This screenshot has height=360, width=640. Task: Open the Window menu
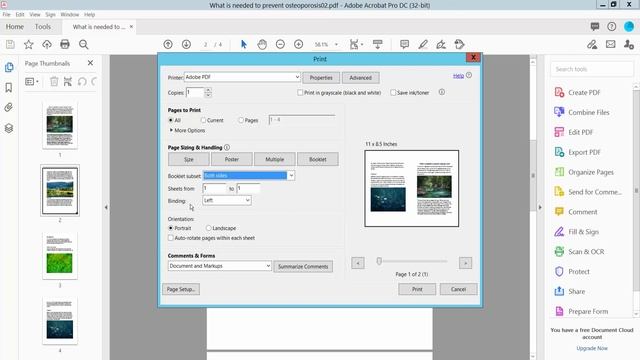[x=70, y=14]
